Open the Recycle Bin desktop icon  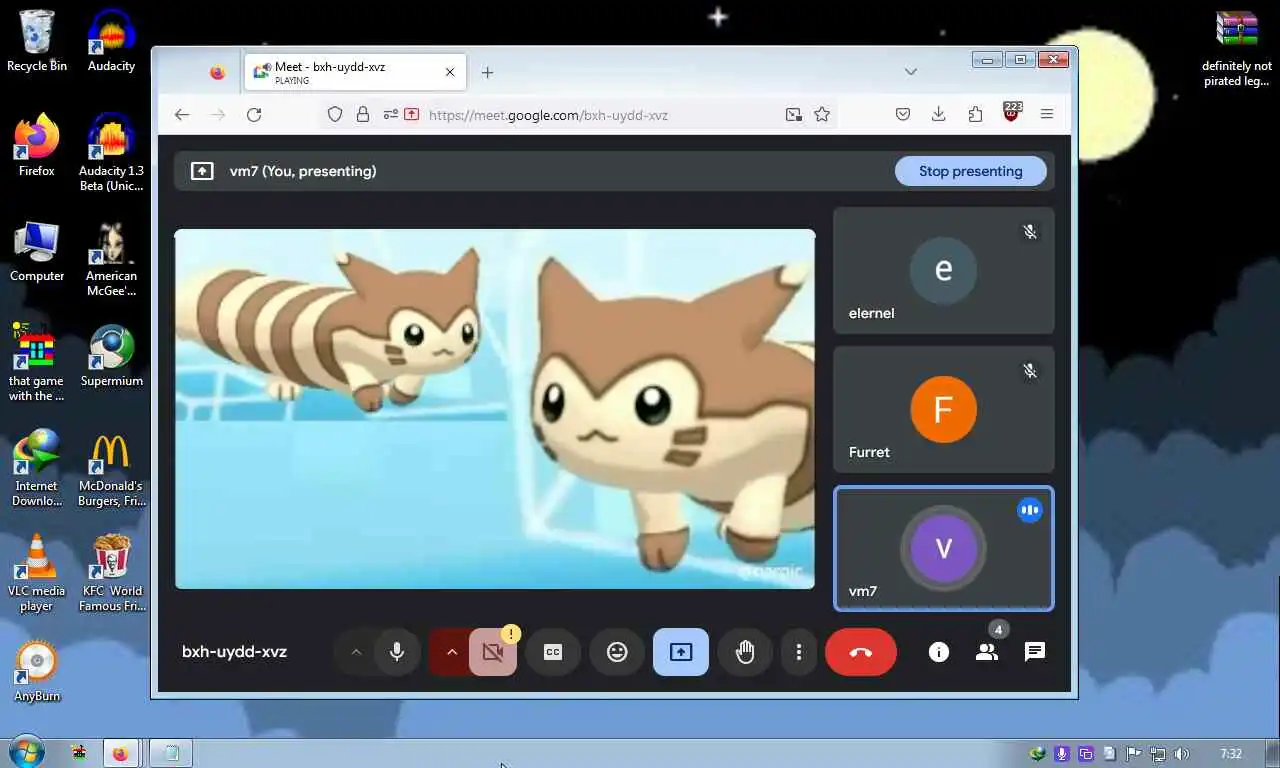(x=37, y=41)
